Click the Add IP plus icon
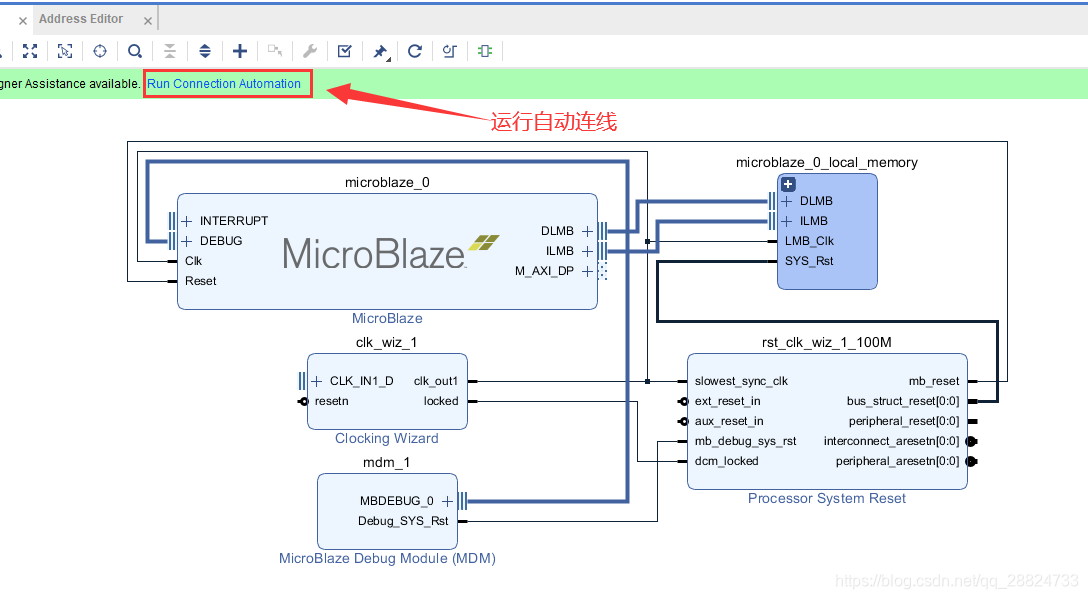 240,51
